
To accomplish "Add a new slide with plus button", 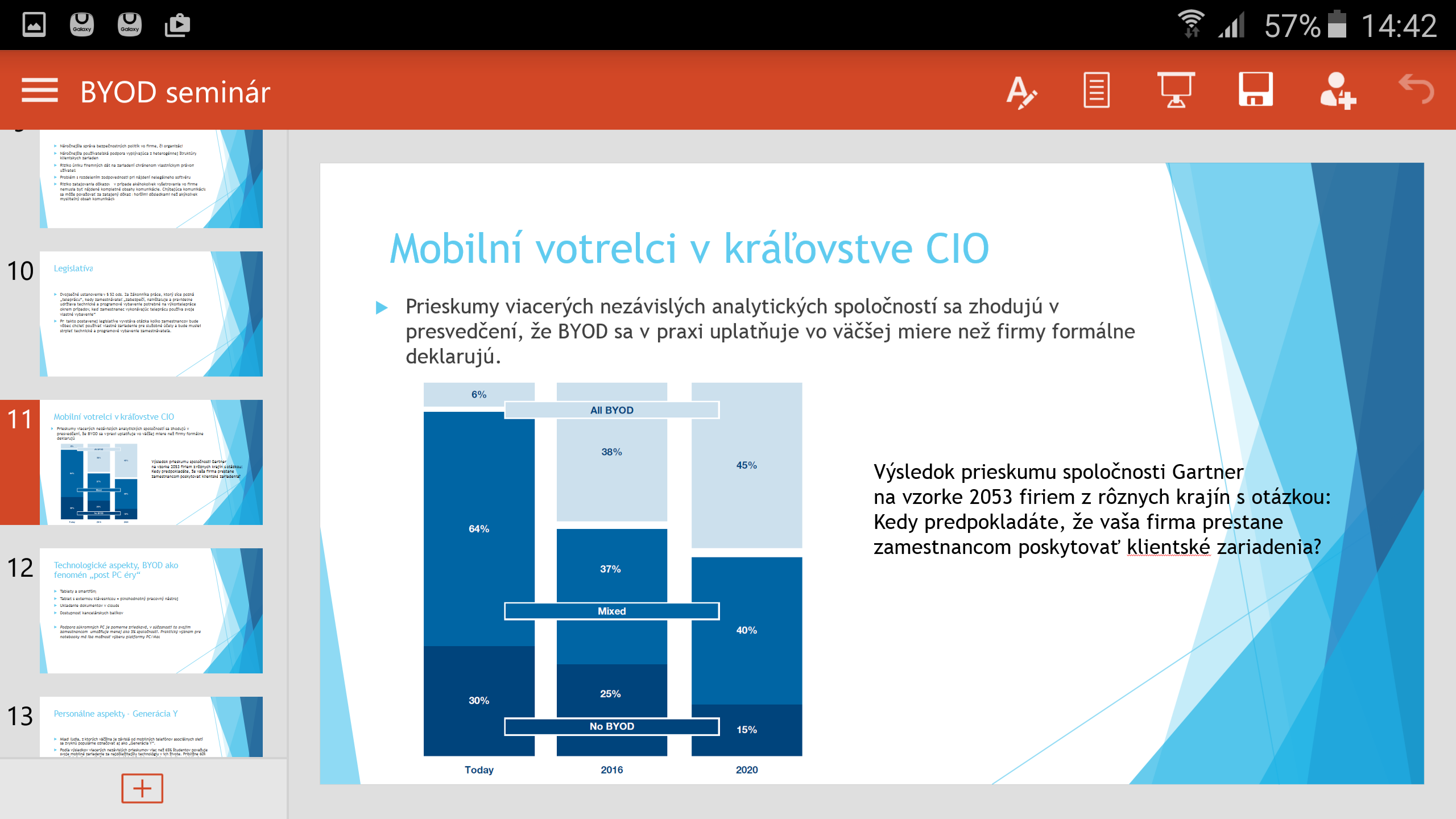I will click(x=142, y=788).
